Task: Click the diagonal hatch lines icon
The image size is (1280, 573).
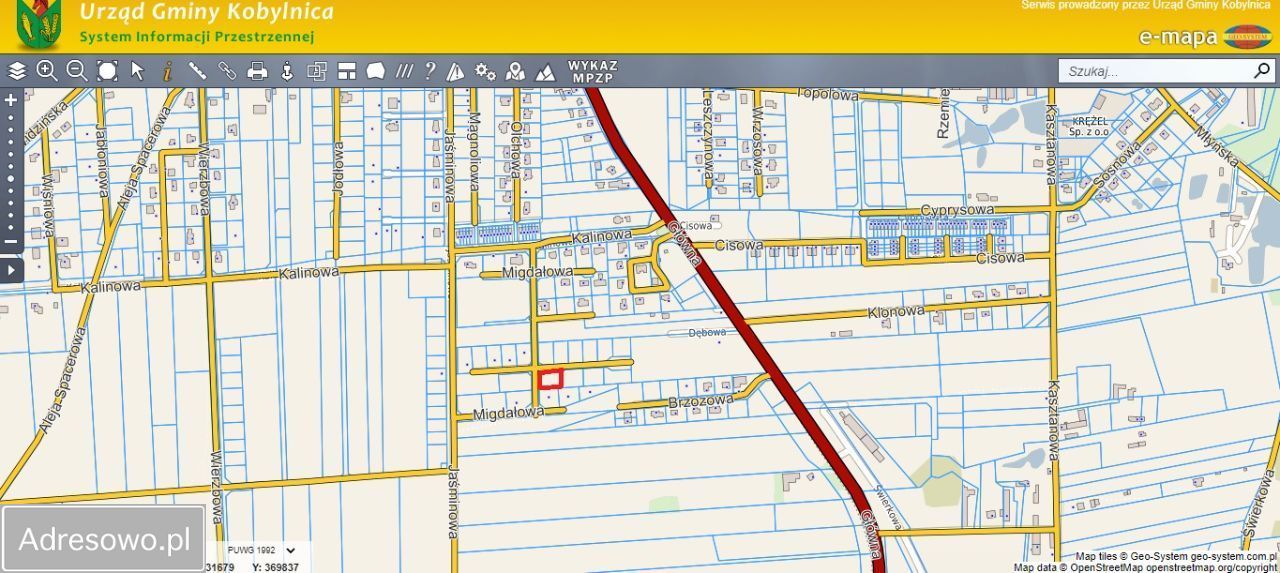Action: [404, 71]
